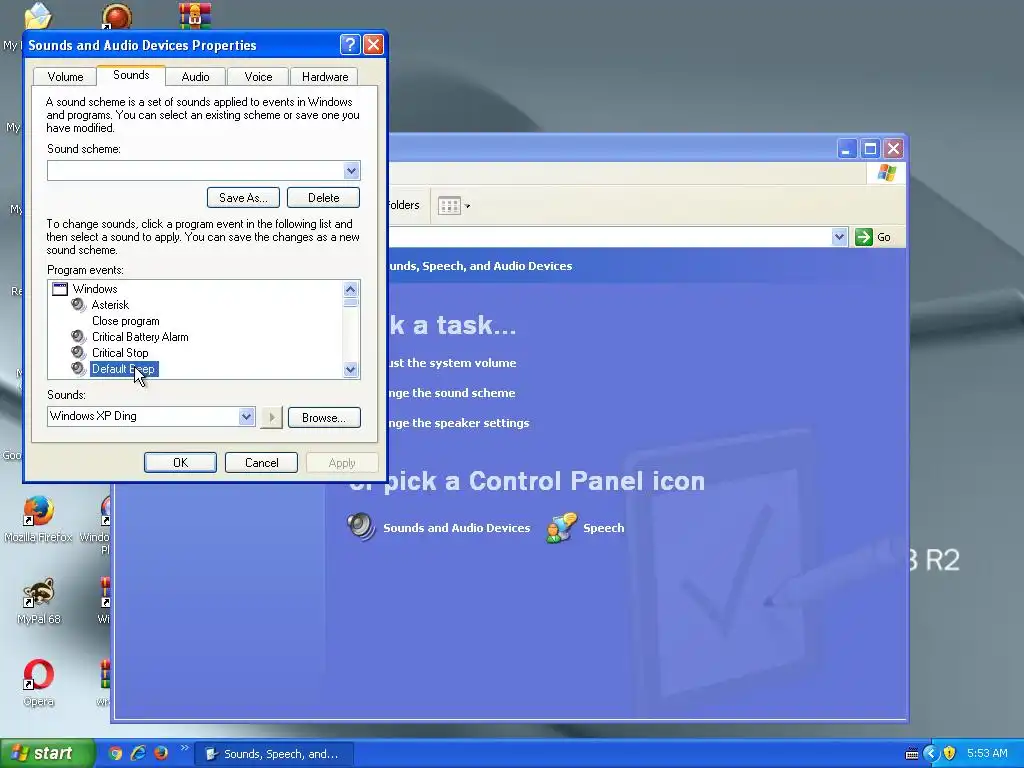Viewport: 1024px width, 768px height.
Task: Click the Delete scheme button
Action: pyautogui.click(x=323, y=198)
